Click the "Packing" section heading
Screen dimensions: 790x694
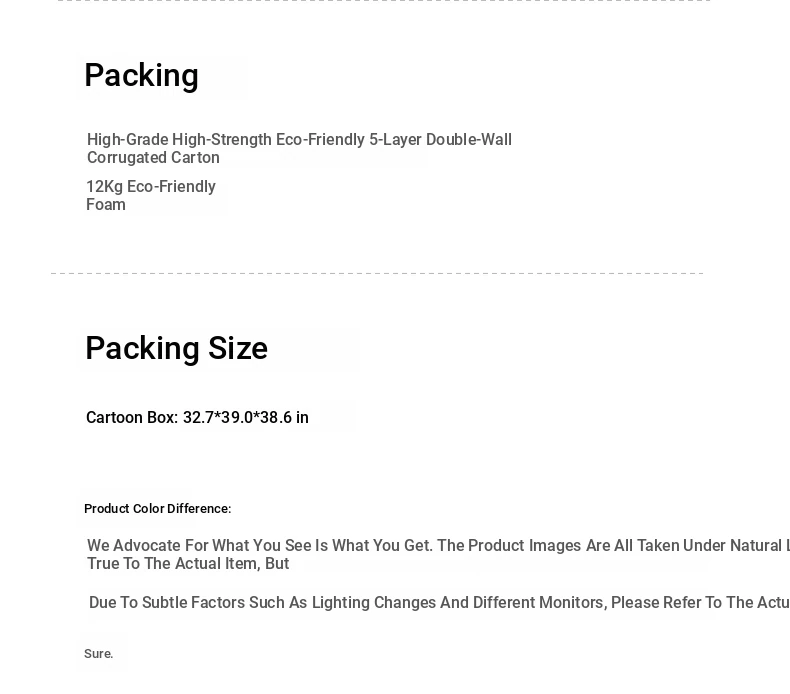coord(141,76)
